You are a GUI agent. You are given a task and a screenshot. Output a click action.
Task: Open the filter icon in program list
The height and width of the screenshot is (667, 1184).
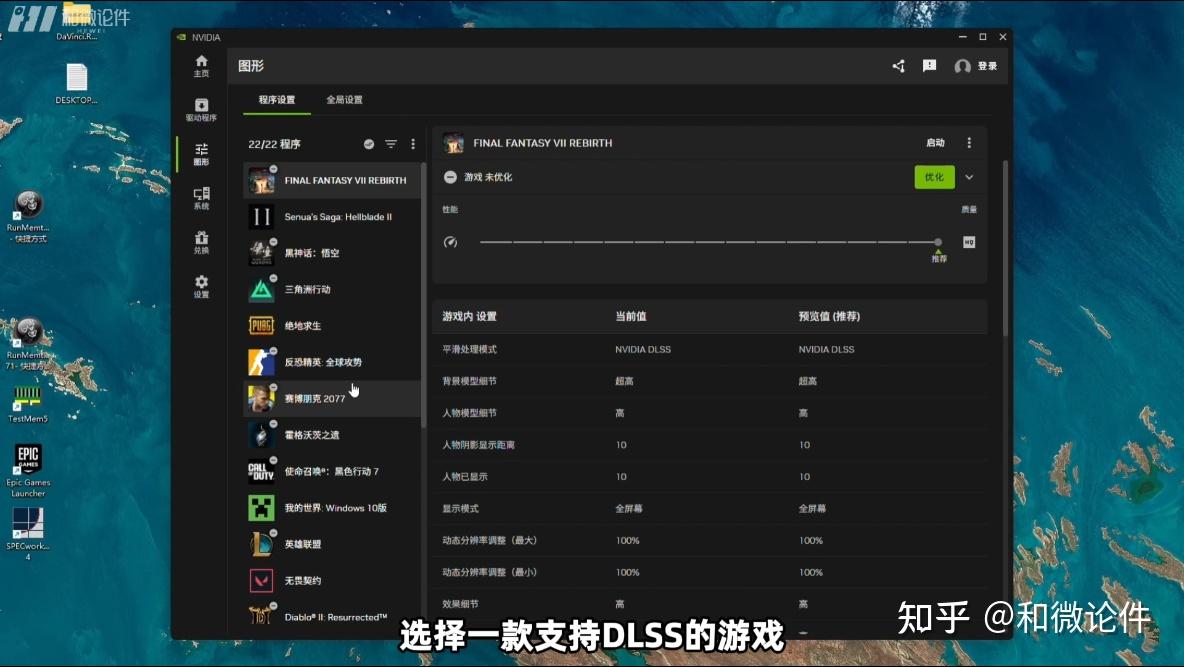[x=390, y=144]
